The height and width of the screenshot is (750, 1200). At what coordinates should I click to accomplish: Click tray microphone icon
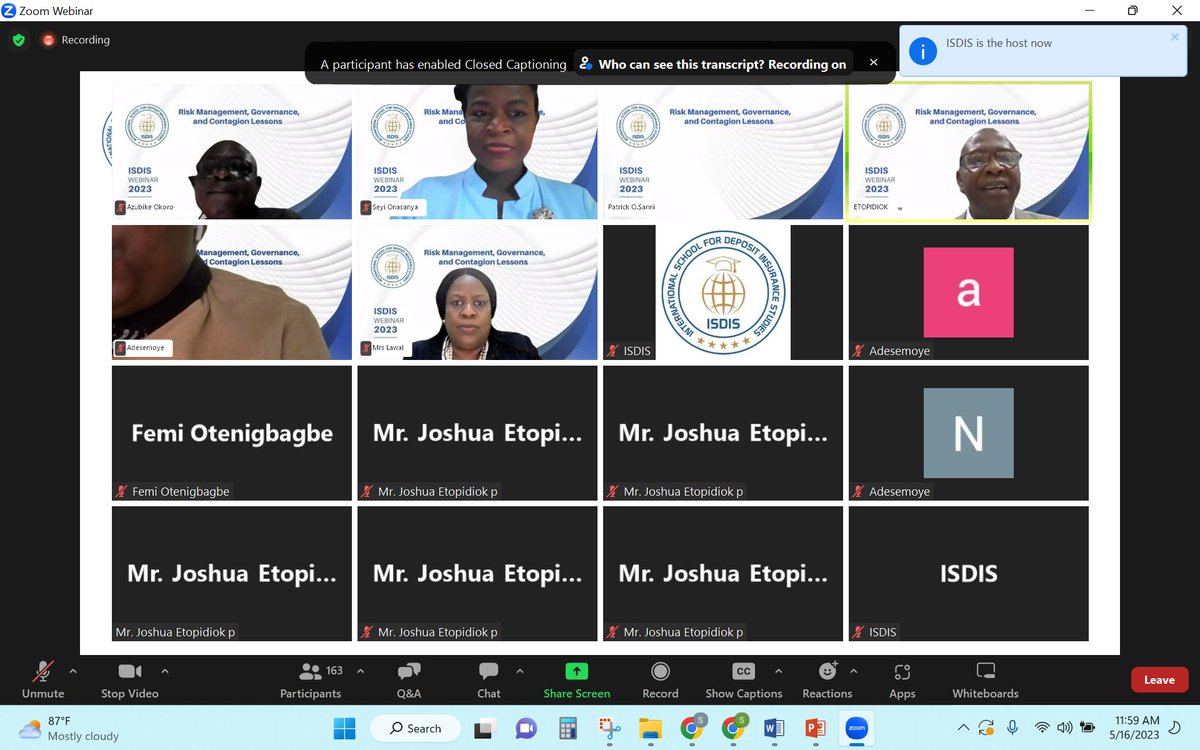[x=1013, y=727]
